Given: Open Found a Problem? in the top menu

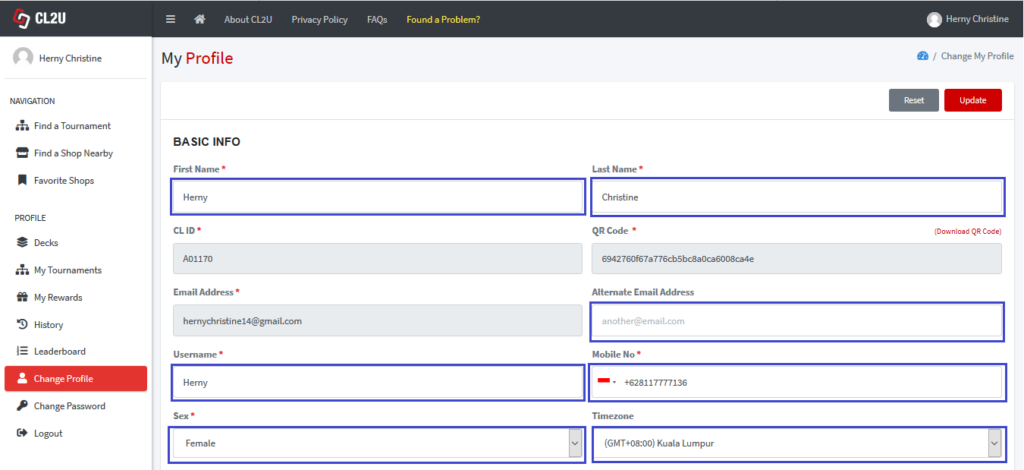Looking at the screenshot, I should (x=443, y=20).
